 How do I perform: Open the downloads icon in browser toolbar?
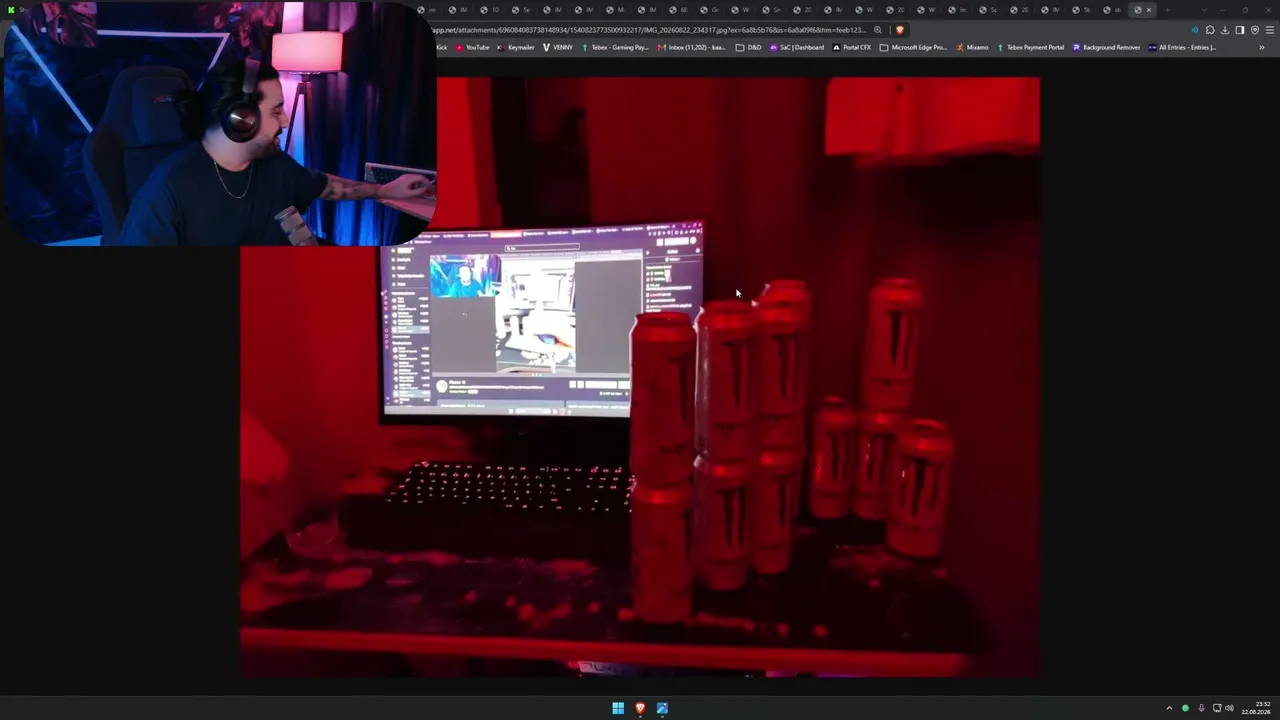[x=1225, y=30]
